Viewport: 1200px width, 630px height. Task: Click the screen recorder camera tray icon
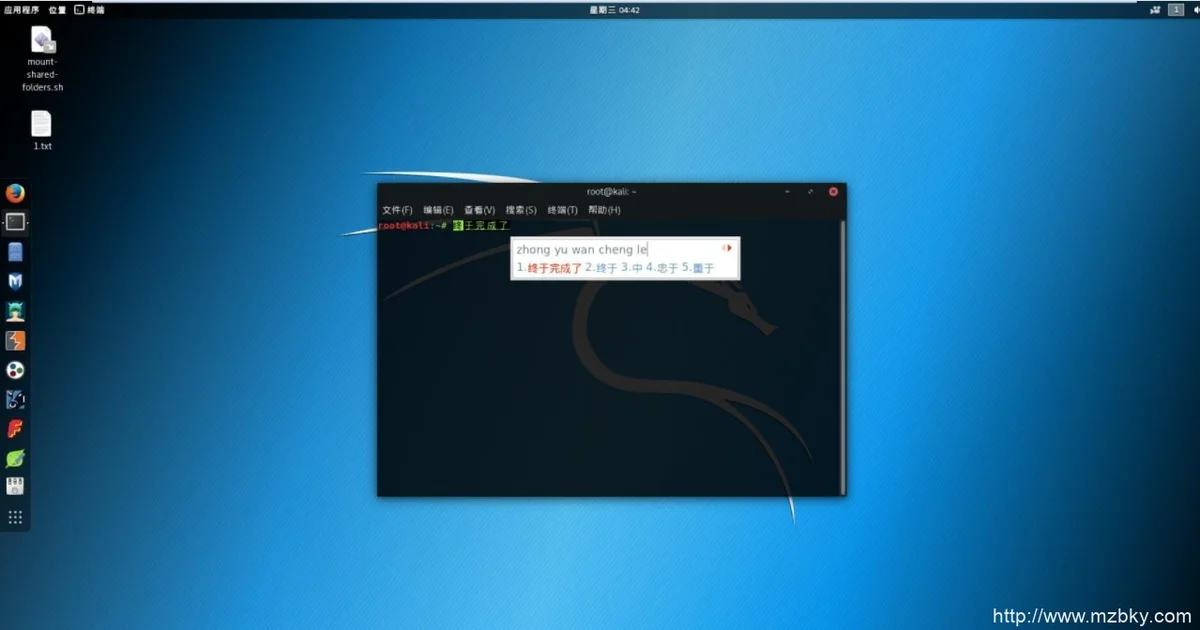click(1155, 9)
